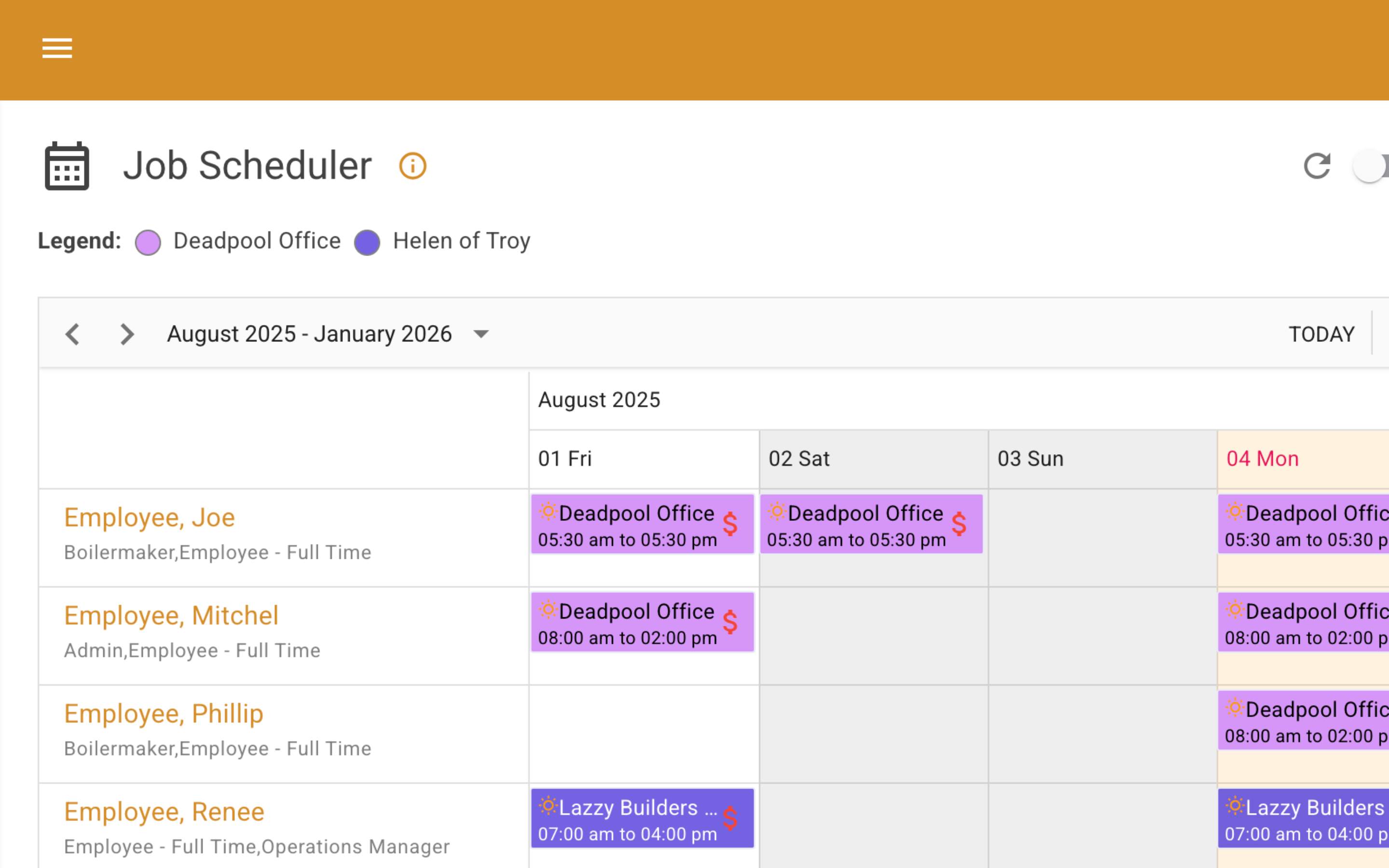Toggle the switch next to refresh
The height and width of the screenshot is (868, 1389).
point(1371,166)
